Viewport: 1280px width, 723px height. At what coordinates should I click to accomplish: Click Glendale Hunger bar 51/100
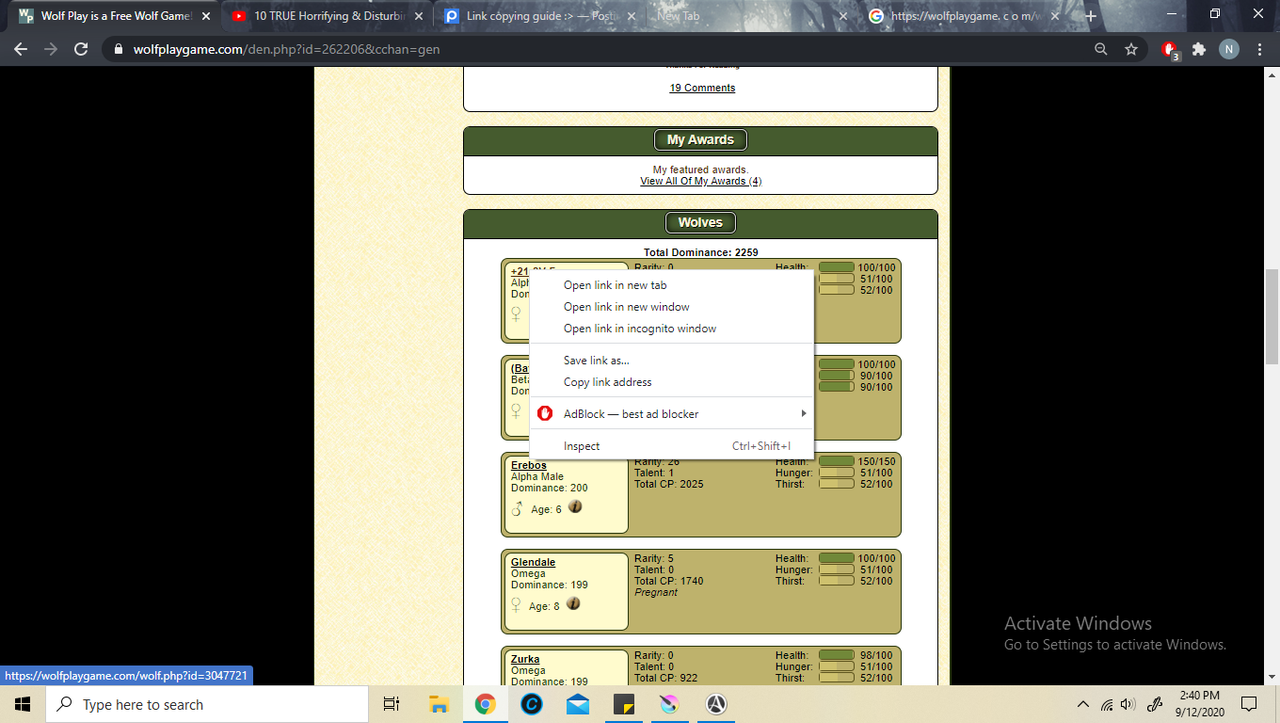click(837, 570)
